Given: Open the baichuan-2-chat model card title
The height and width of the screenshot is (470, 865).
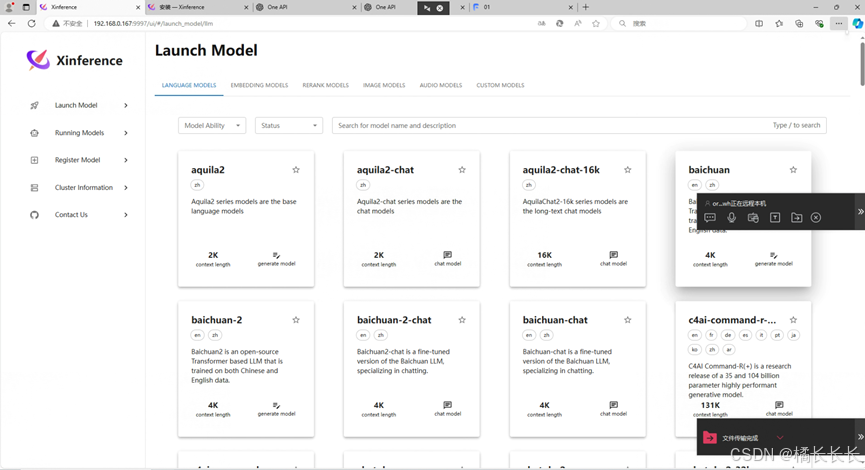Looking at the screenshot, I should point(394,320).
